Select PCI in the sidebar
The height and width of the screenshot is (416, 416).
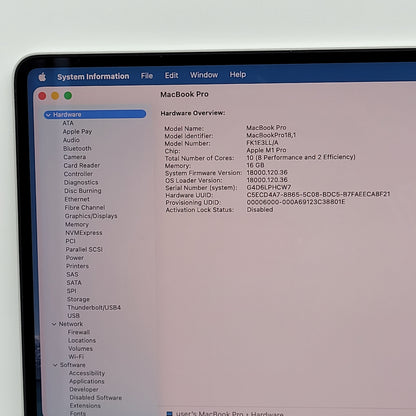click(x=70, y=241)
